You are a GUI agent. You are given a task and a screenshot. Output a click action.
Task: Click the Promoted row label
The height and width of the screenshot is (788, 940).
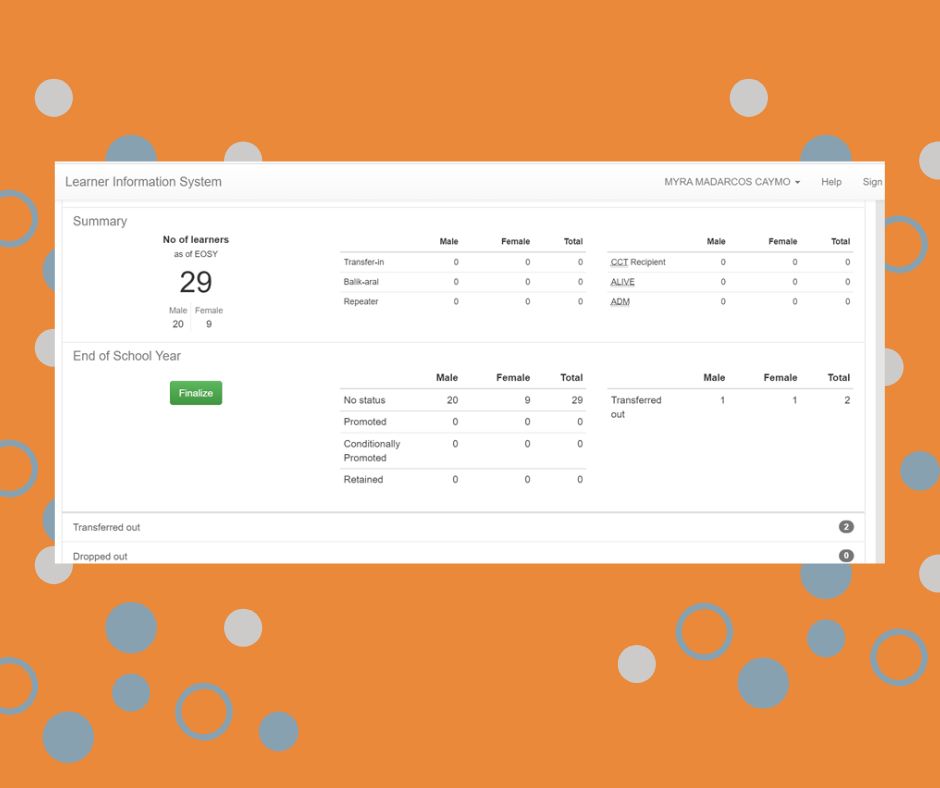coord(365,422)
